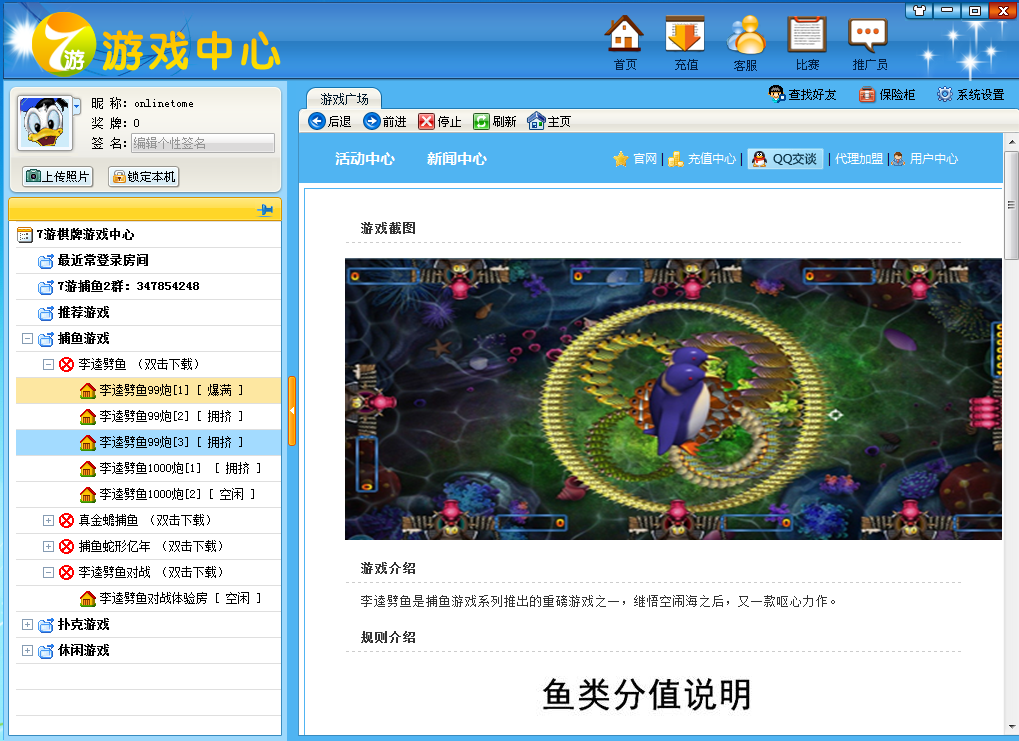Viewport: 1019px width, 741px height.
Task: Click the vertical scrollbar thumb
Action: 1011,205
